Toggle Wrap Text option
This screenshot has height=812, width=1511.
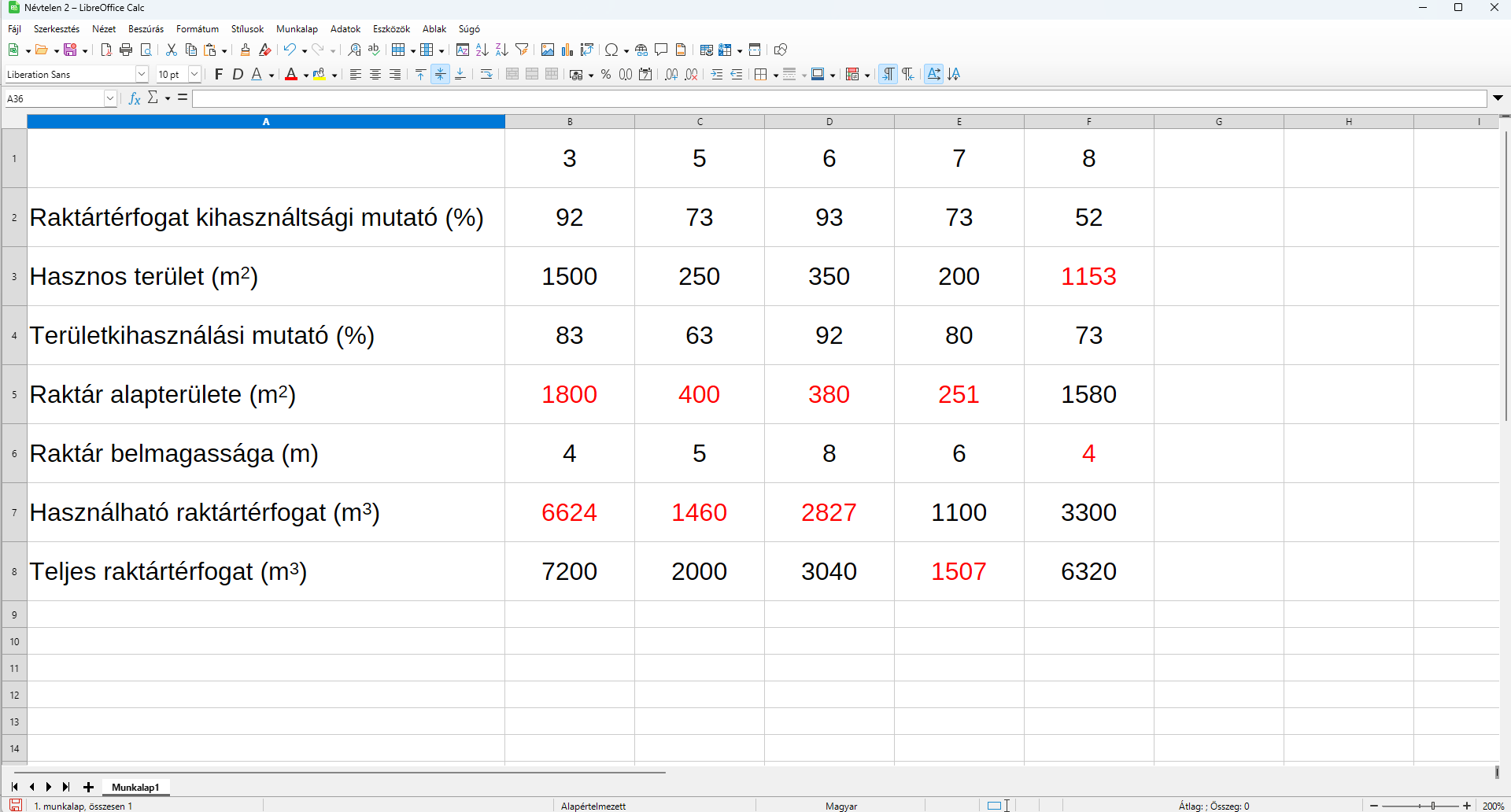[x=486, y=75]
